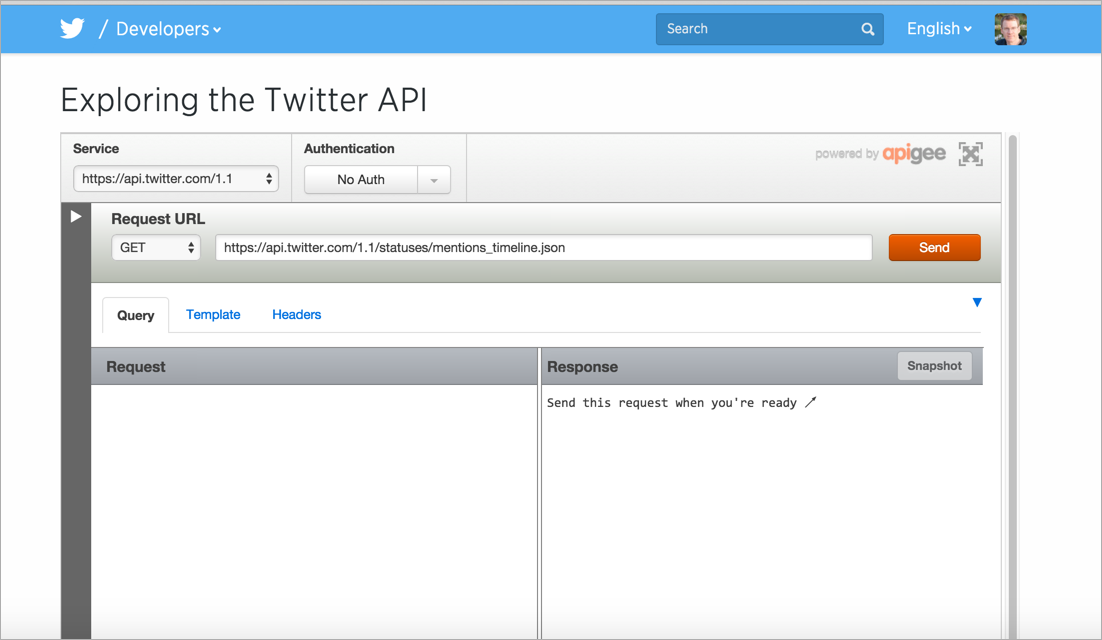Viewport: 1102px width, 640px height.
Task: Click the search magnifier icon
Action: coord(868,29)
